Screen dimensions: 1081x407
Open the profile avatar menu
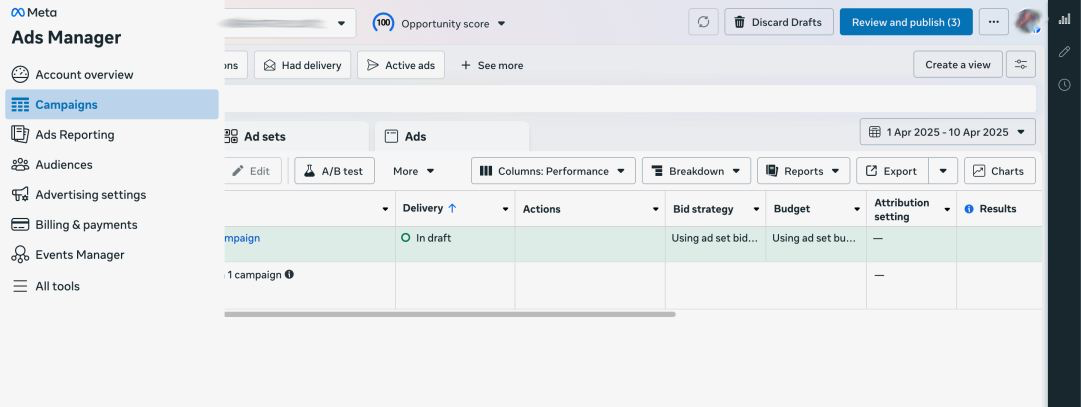tap(1028, 21)
